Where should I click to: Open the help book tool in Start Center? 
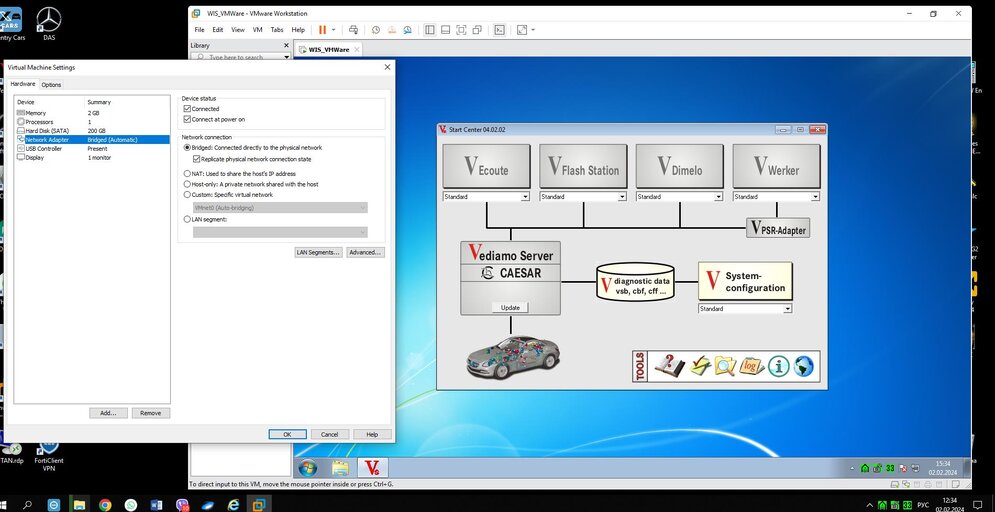669,366
